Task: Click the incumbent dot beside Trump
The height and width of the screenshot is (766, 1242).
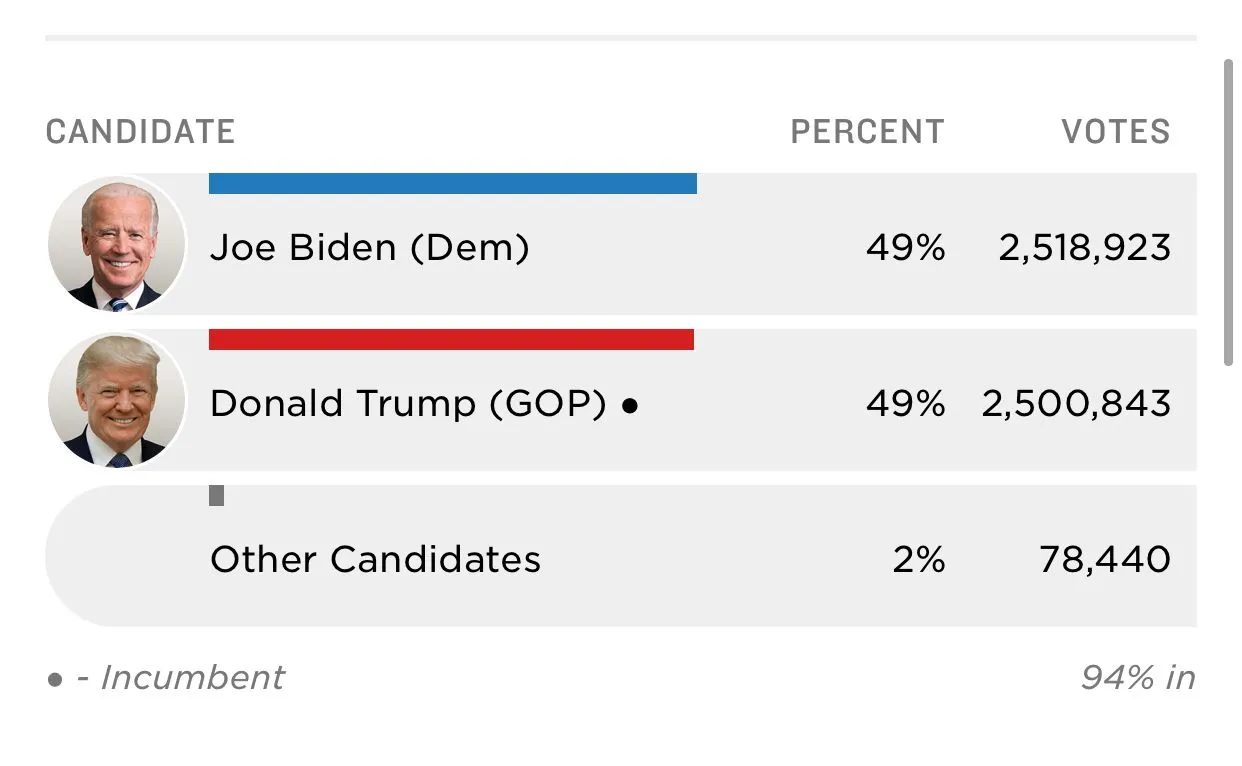Action: 629,406
